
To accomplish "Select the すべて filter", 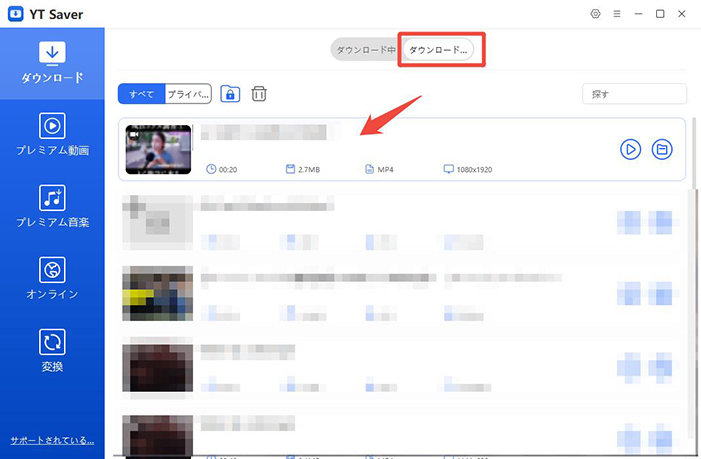I will tap(141, 94).
